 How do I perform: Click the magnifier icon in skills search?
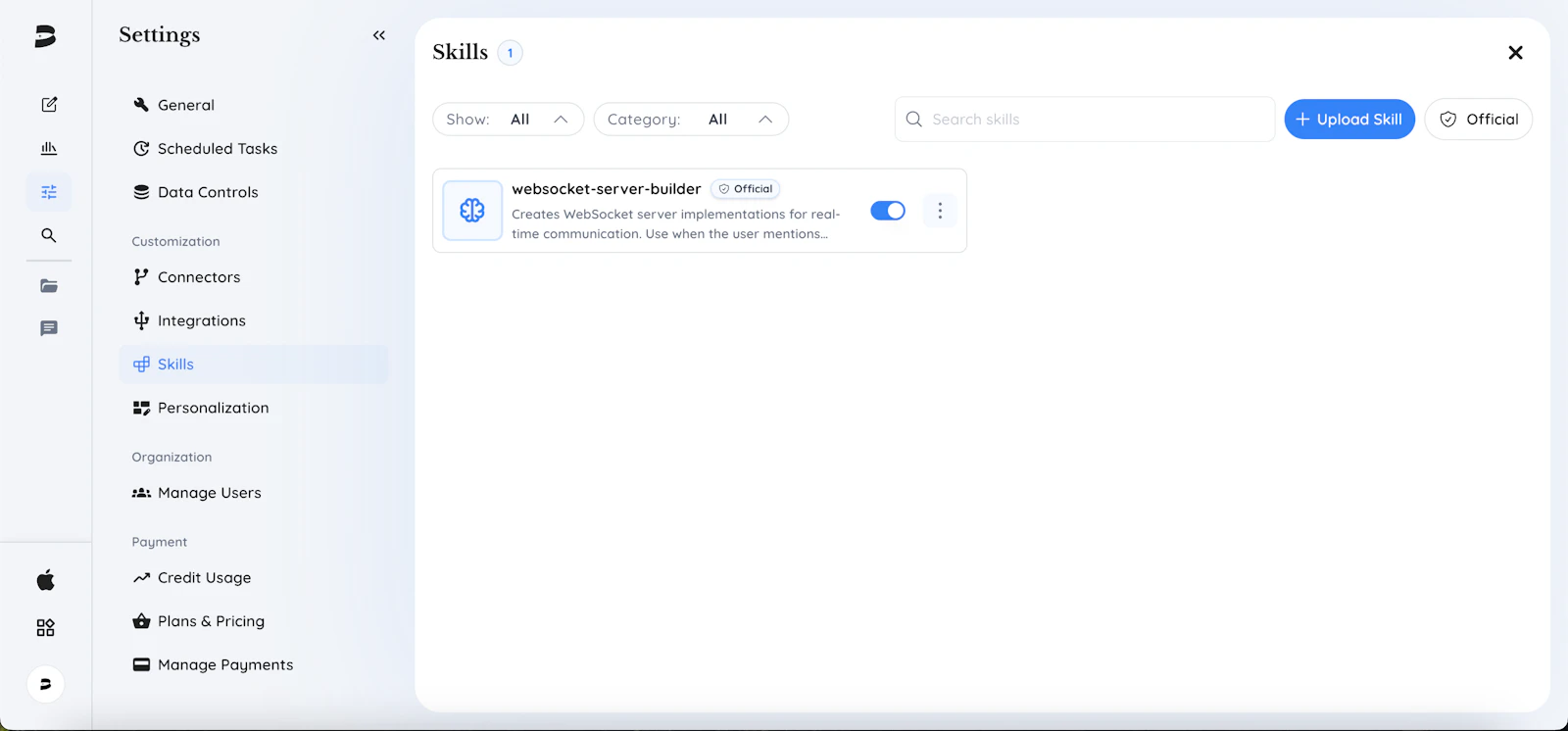[914, 120]
